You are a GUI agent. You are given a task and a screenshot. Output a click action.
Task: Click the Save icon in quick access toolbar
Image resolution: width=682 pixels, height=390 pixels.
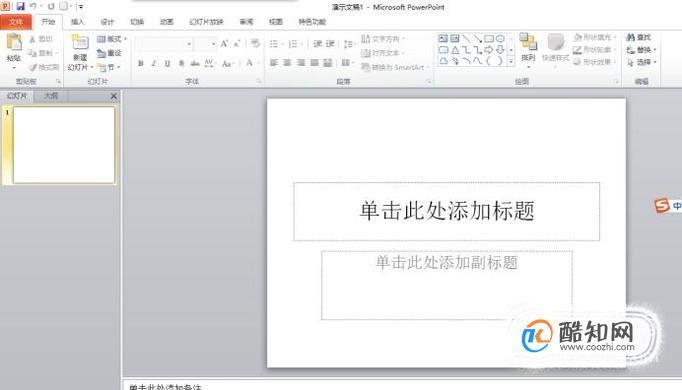[x=20, y=7]
